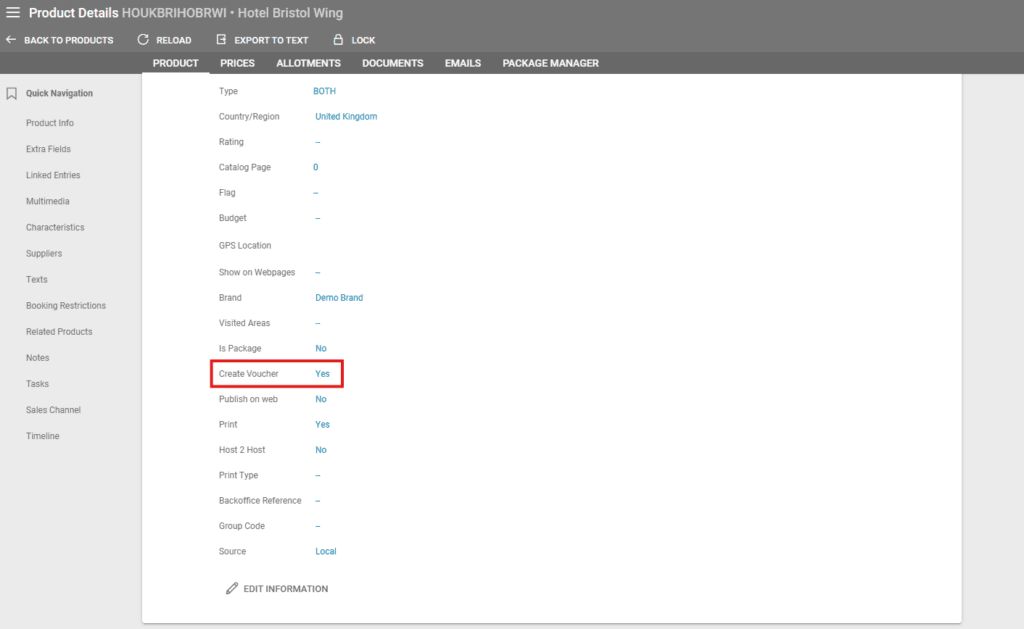Click the Reload icon
Screen dimensions: 1024x629
143,40
